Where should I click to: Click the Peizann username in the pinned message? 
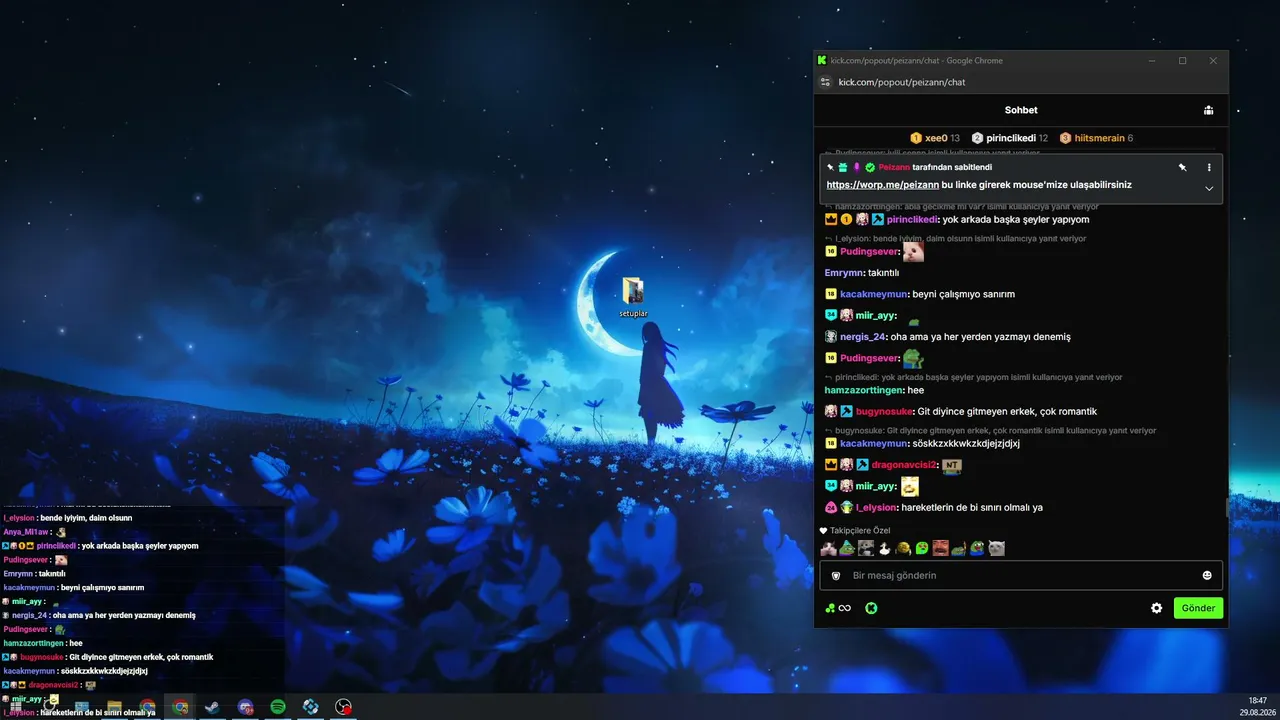894,167
